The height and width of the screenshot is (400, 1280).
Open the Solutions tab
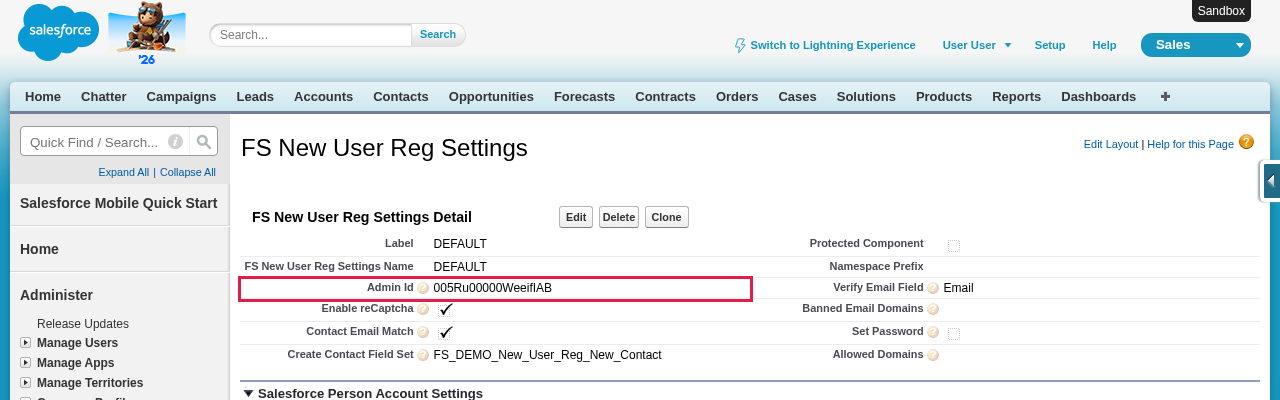[866, 97]
